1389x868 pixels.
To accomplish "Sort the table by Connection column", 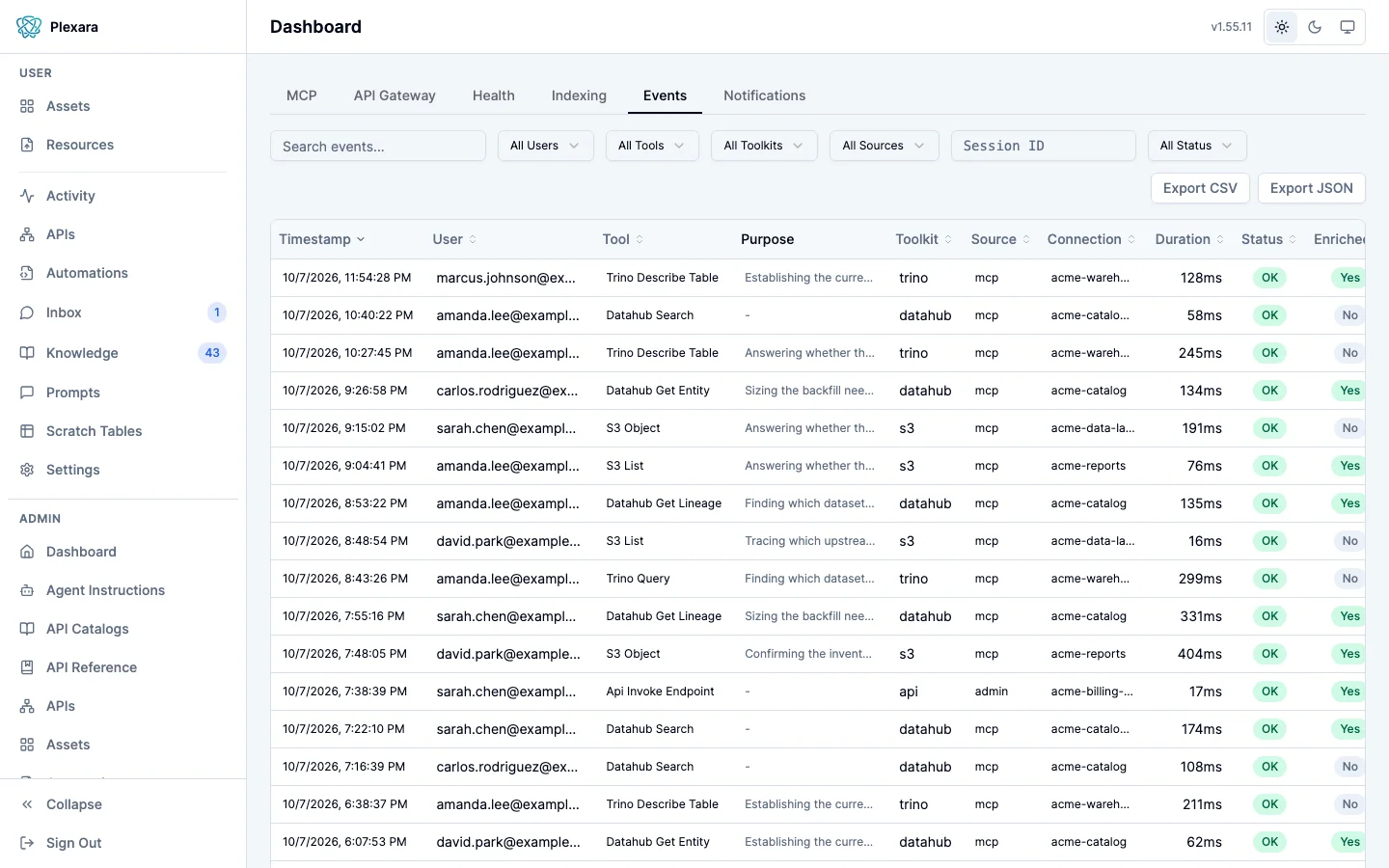I will pyautogui.click(x=1092, y=239).
